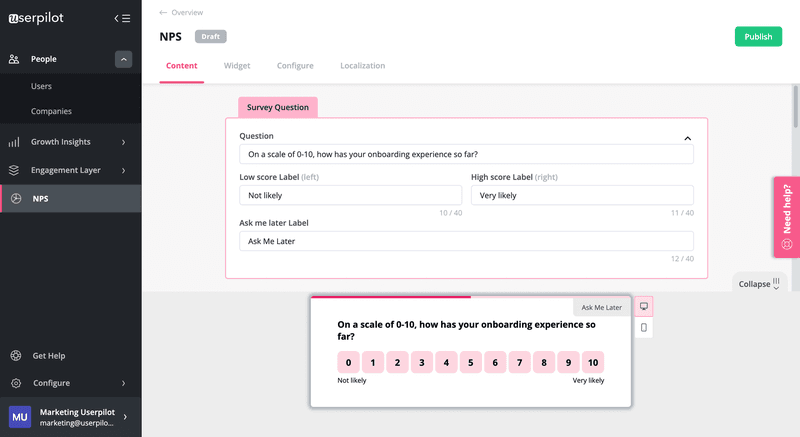The width and height of the screenshot is (800, 437).
Task: Click the preview question text
Action: click(x=466, y=330)
